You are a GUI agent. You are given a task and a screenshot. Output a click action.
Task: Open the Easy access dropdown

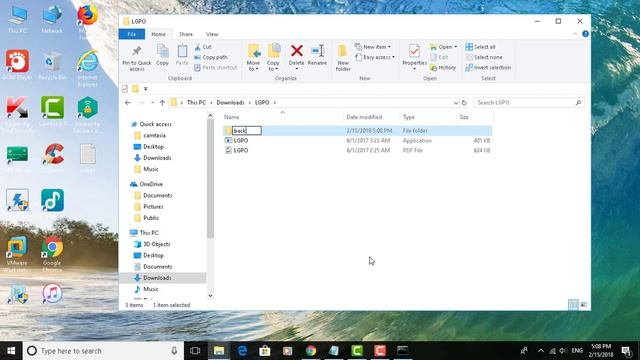coord(375,57)
